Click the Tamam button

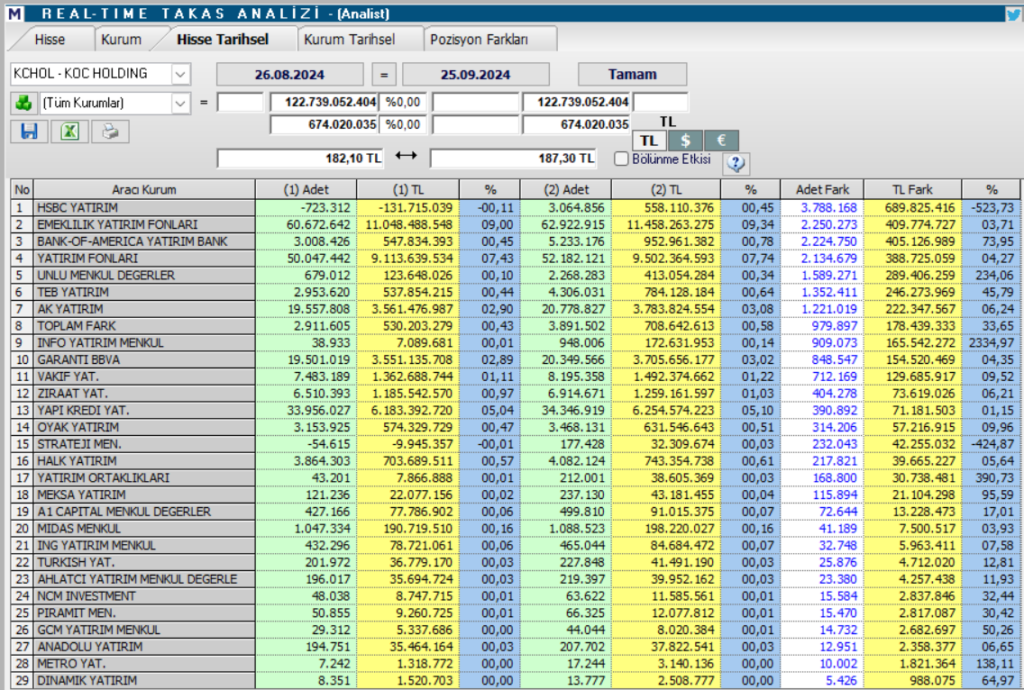coord(632,74)
